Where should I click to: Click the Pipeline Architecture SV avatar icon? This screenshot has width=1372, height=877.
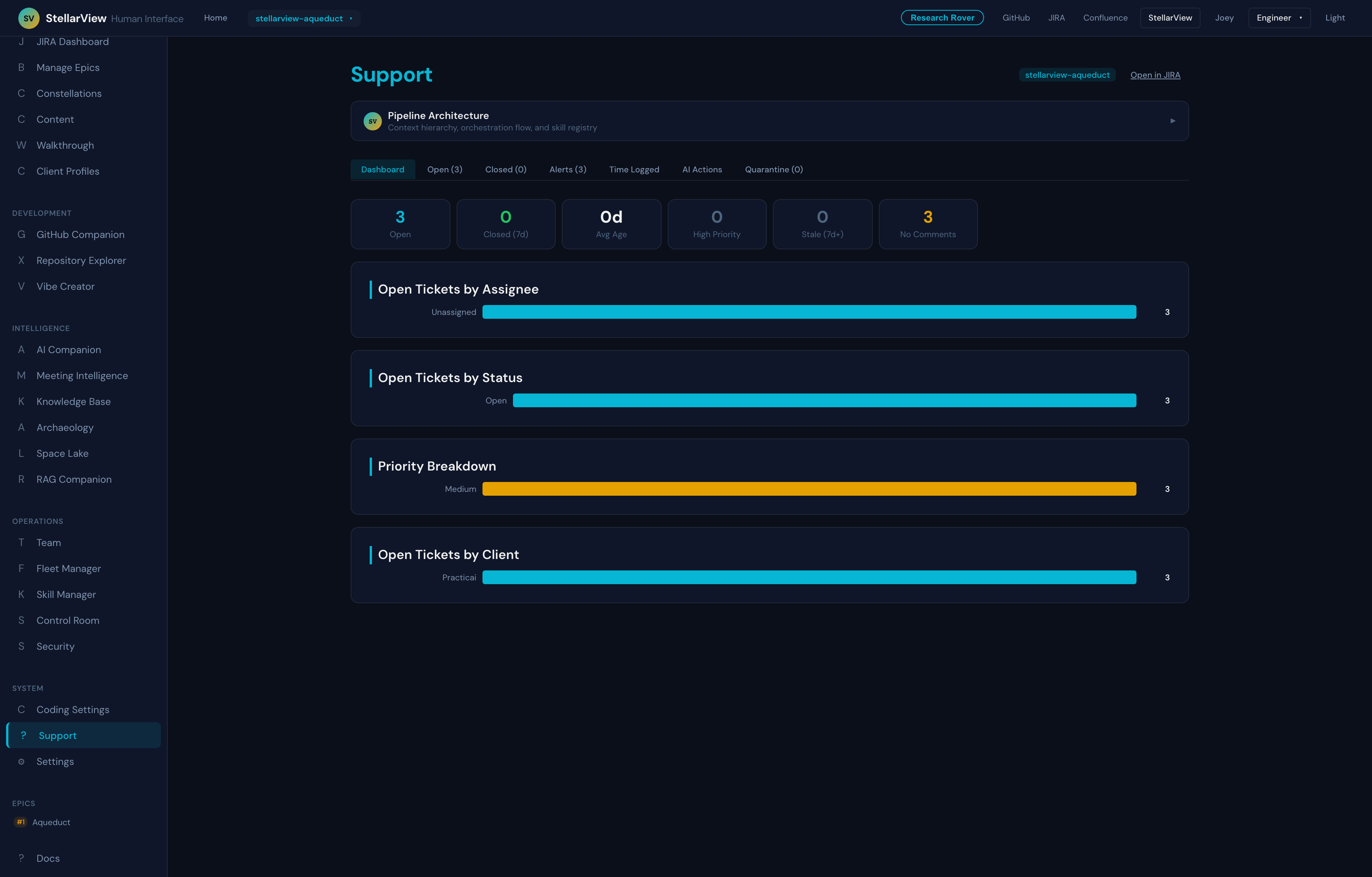(373, 121)
